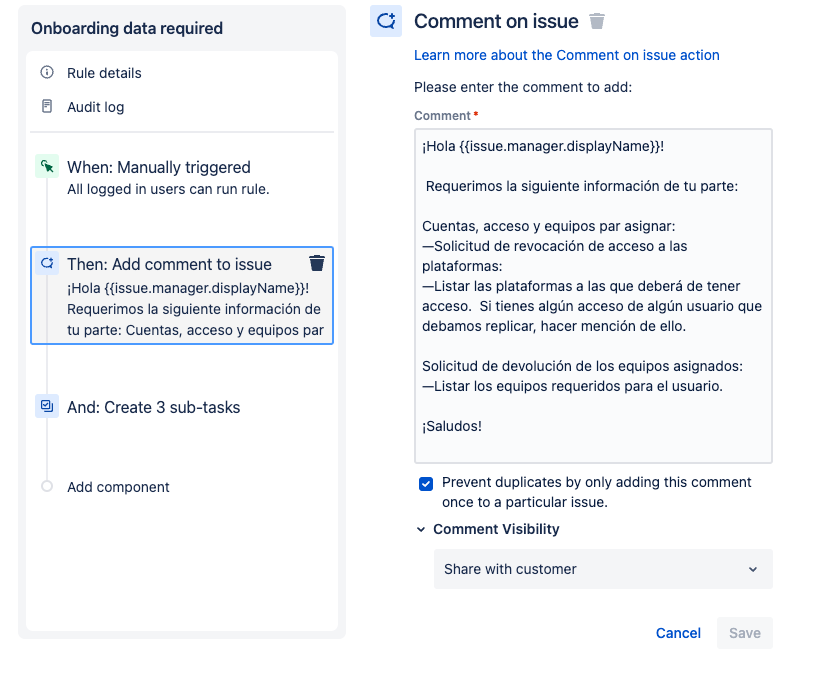Open Rule details
This screenshot has width=830, height=689.
coord(104,73)
